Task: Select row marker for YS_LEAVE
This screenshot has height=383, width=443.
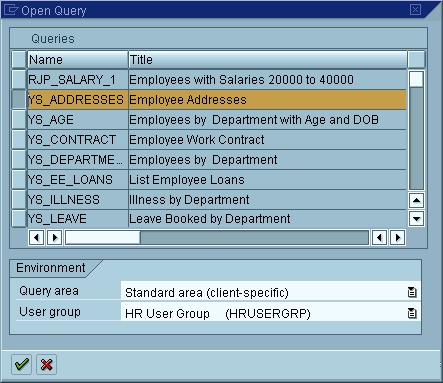Action: [x=19, y=219]
